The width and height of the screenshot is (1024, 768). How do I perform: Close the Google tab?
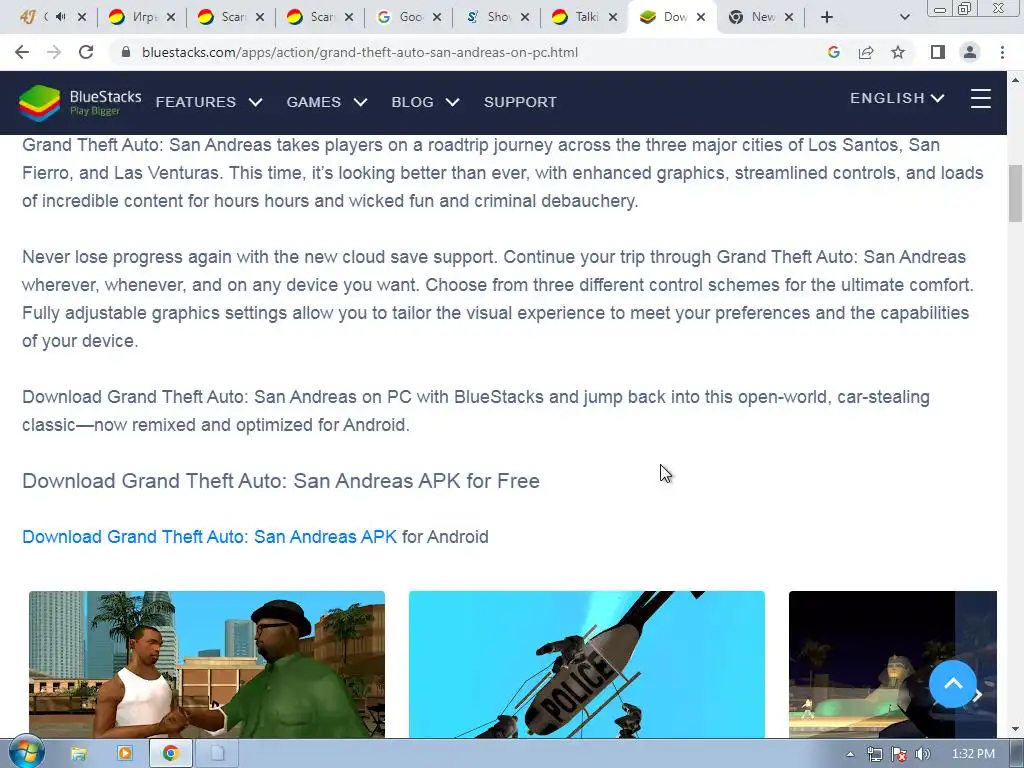437,17
